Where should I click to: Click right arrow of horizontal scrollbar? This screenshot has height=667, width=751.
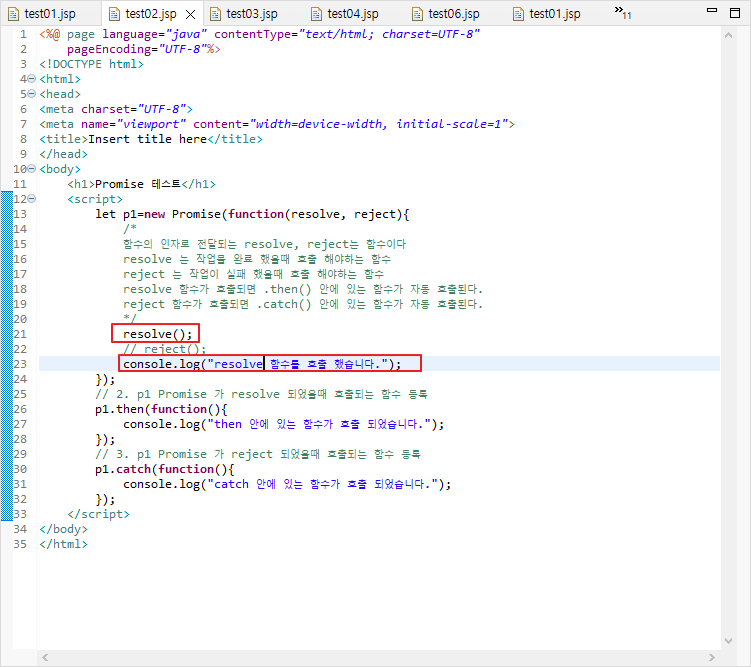[x=712, y=657]
